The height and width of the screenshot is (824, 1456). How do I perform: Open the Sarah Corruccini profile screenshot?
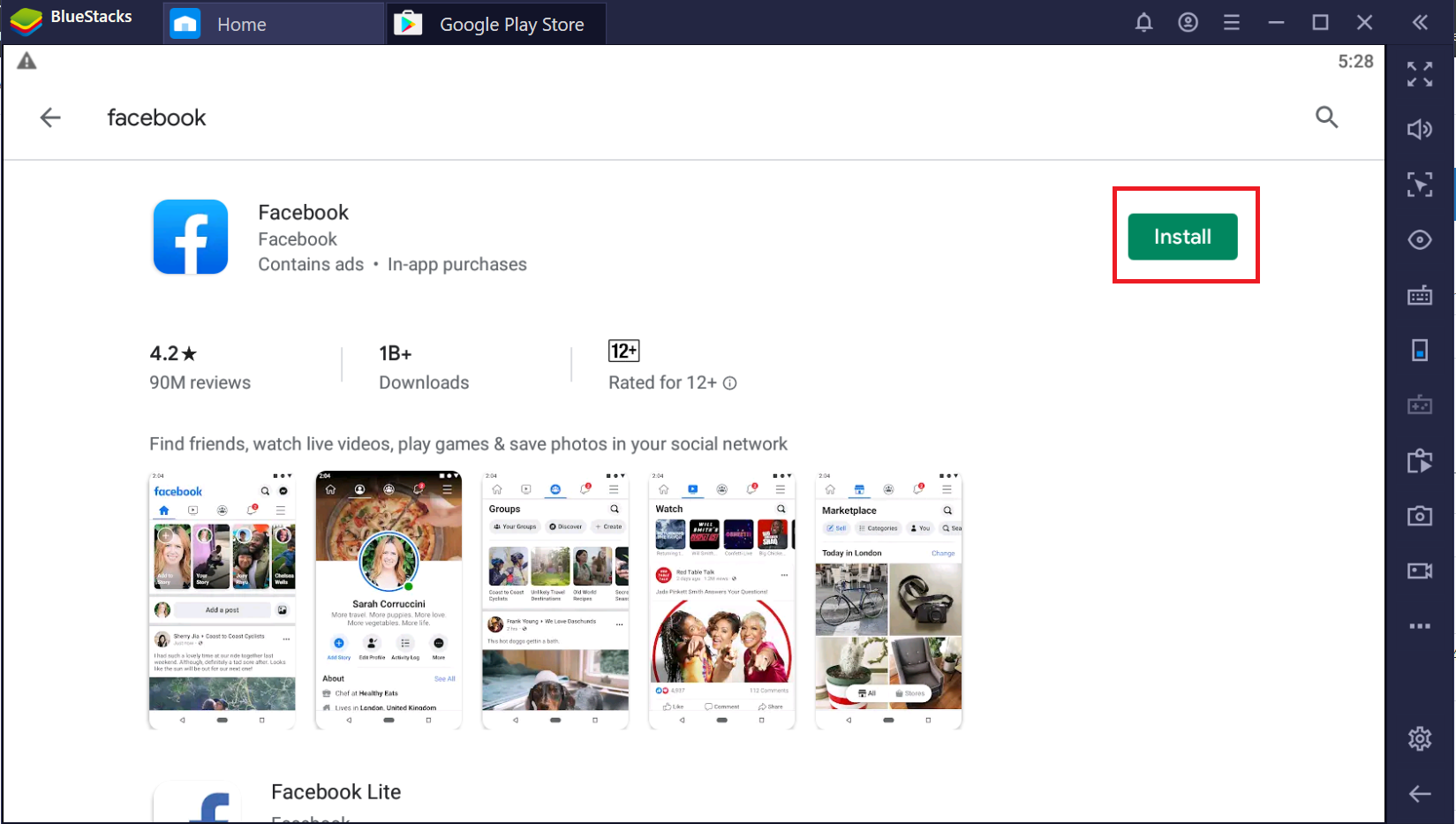(389, 601)
